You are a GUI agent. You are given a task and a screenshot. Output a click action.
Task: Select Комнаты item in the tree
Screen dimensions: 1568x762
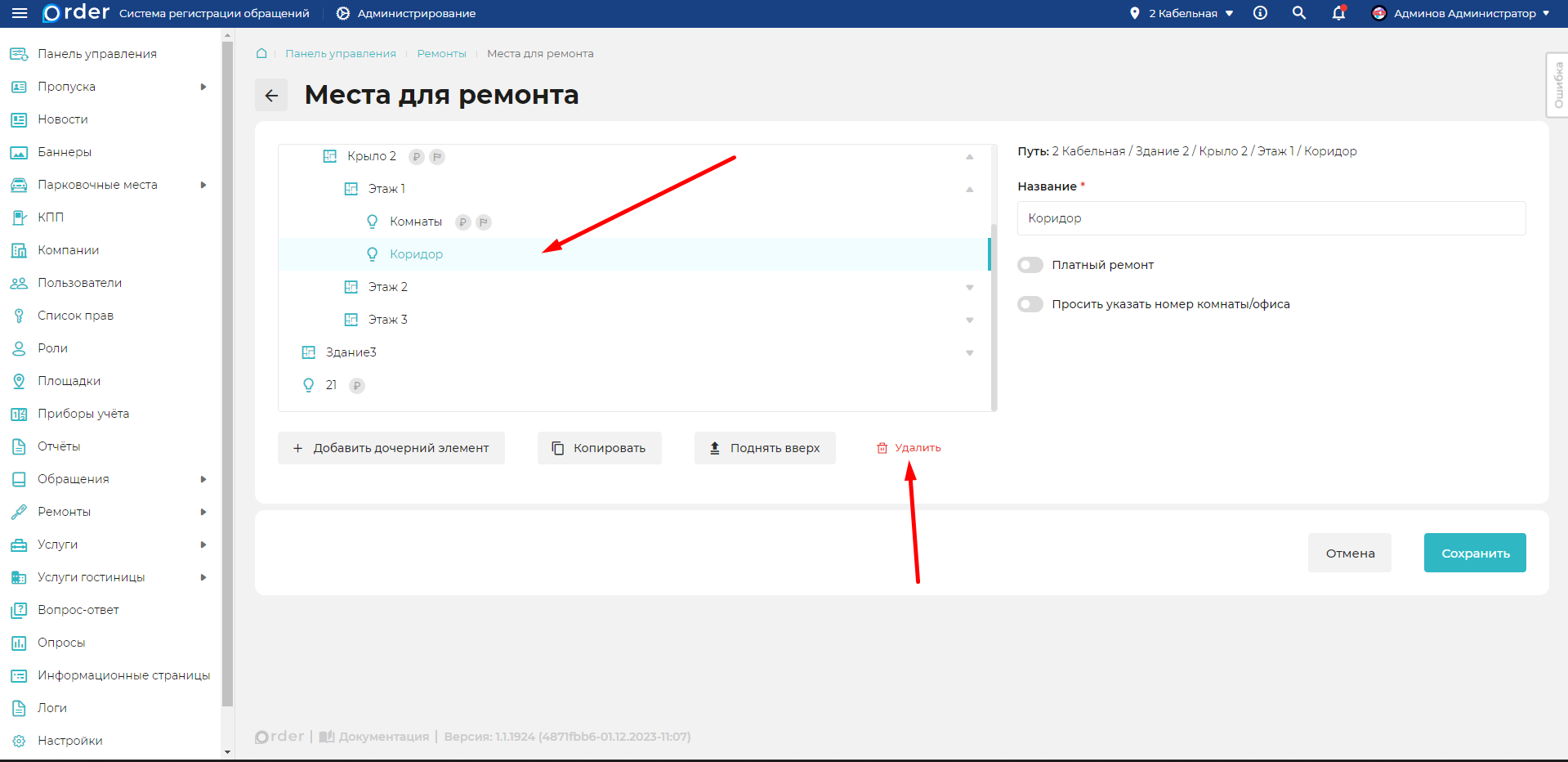415,222
